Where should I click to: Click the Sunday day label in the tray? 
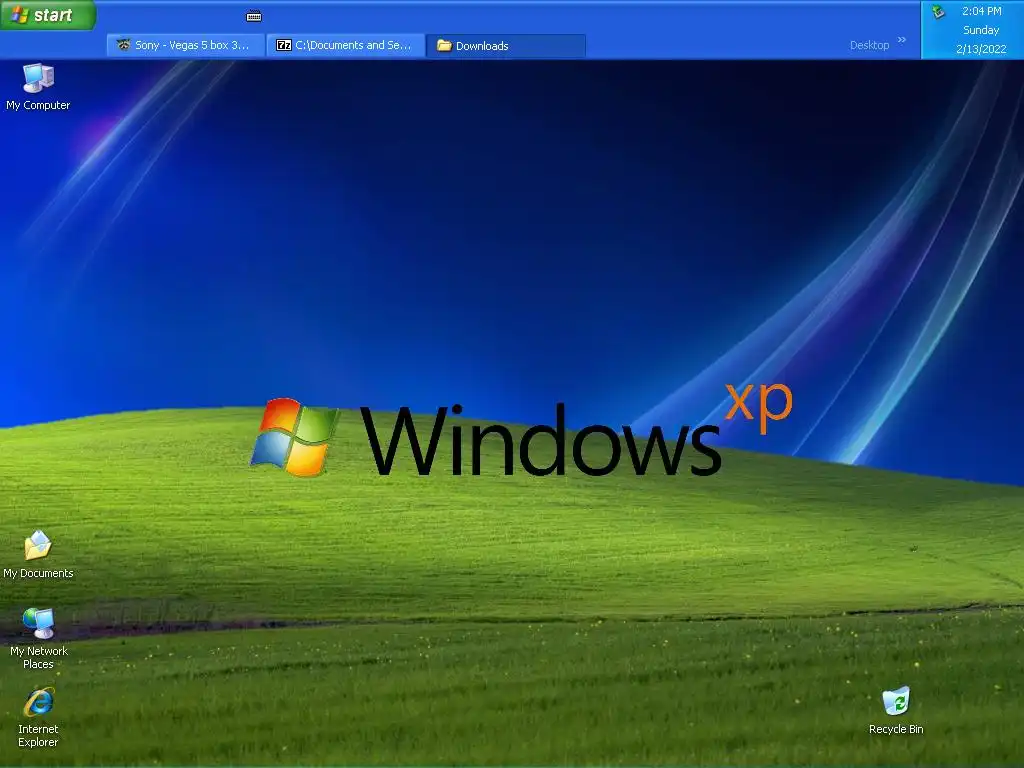[x=981, y=30]
